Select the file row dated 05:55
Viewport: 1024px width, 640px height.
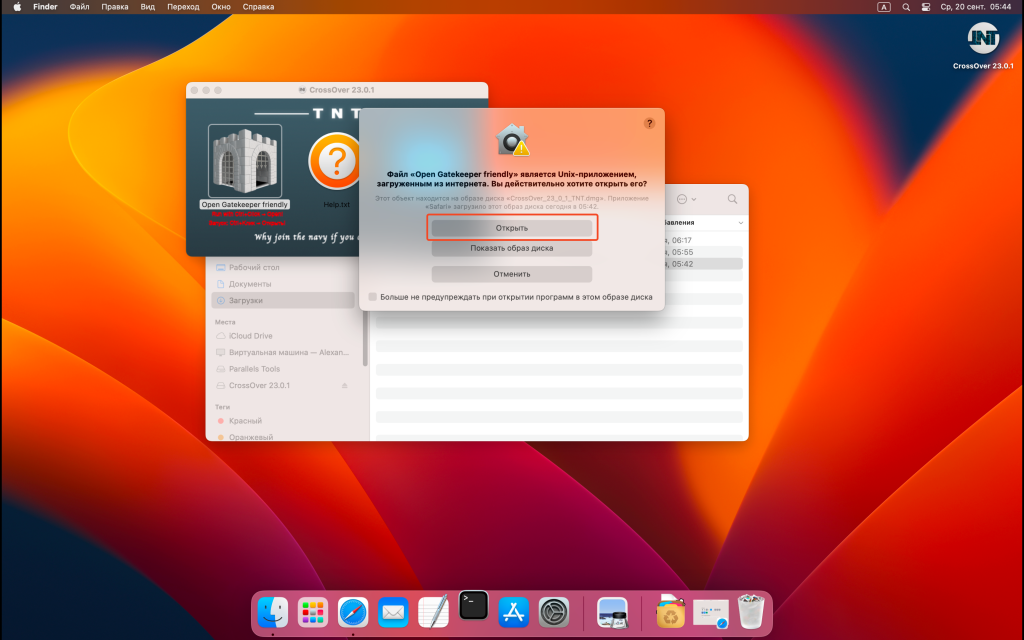(x=702, y=252)
